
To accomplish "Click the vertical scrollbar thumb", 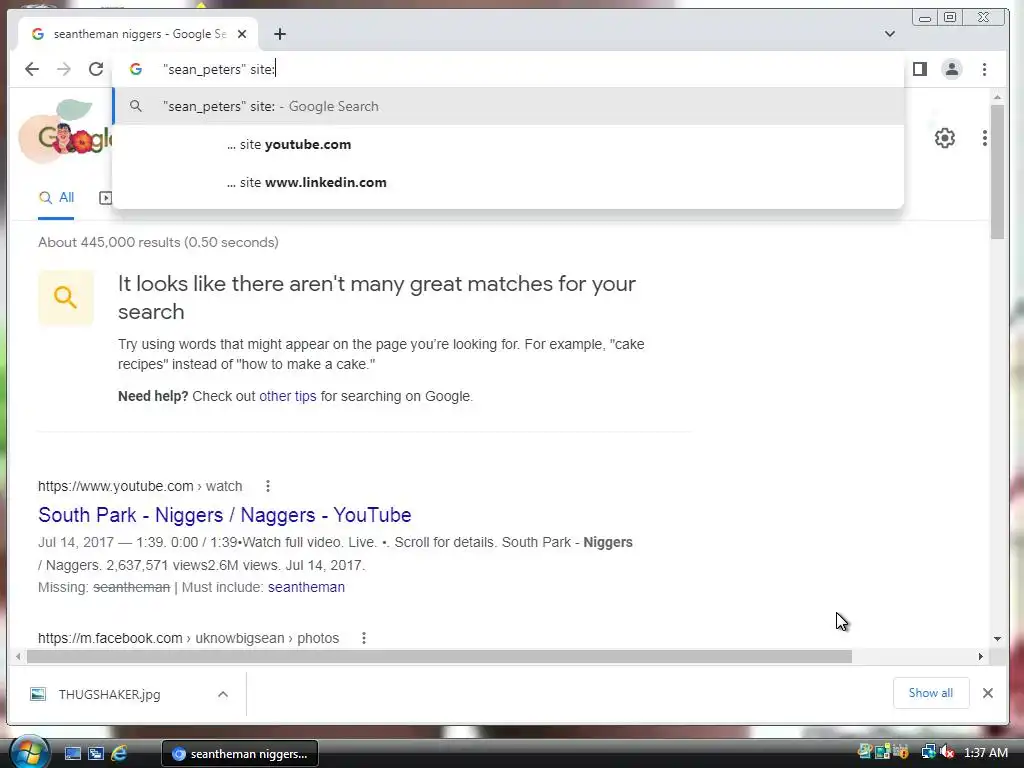I will point(997,172).
